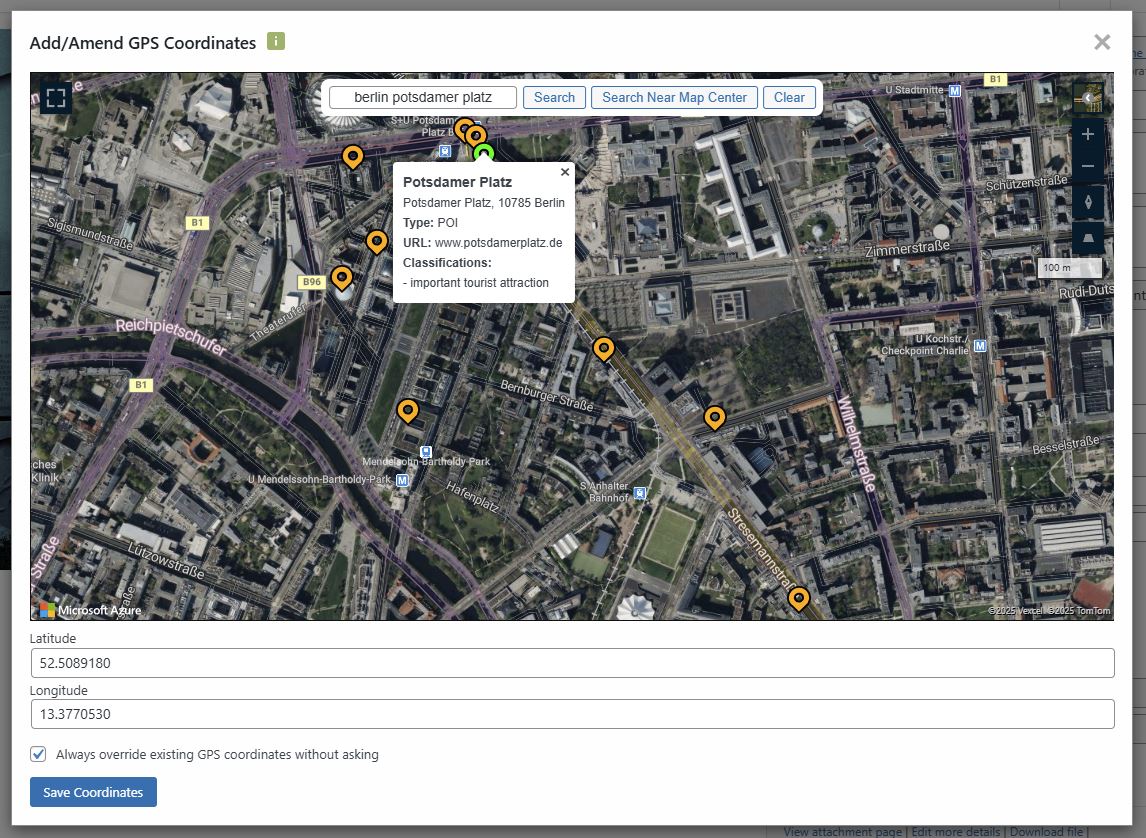1146x838 pixels.
Task: Click the orange marker near Anhalter Bahnhof
Action: (x=714, y=416)
